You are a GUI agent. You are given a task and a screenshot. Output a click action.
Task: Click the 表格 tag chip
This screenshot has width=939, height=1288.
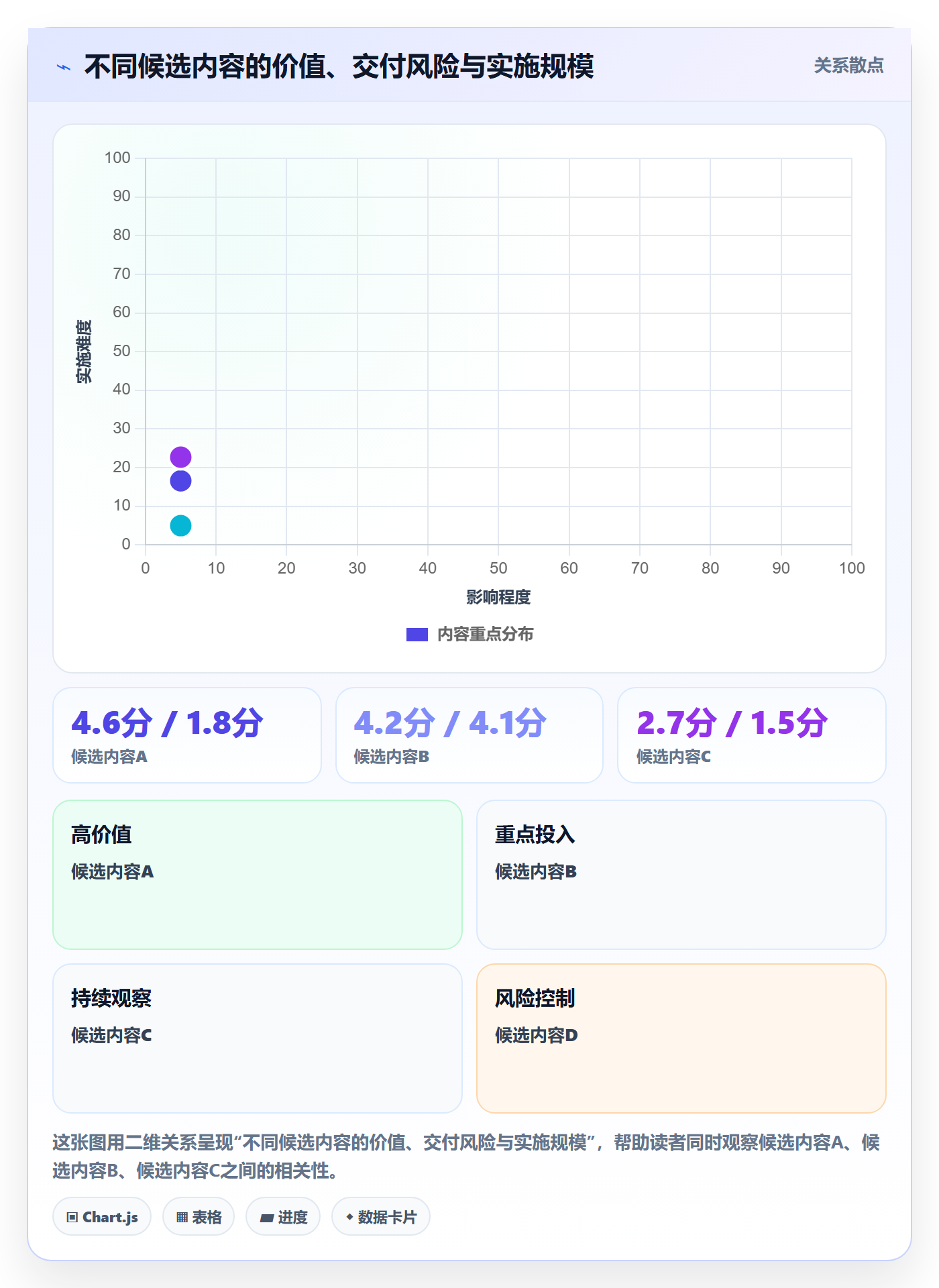click(x=199, y=1217)
